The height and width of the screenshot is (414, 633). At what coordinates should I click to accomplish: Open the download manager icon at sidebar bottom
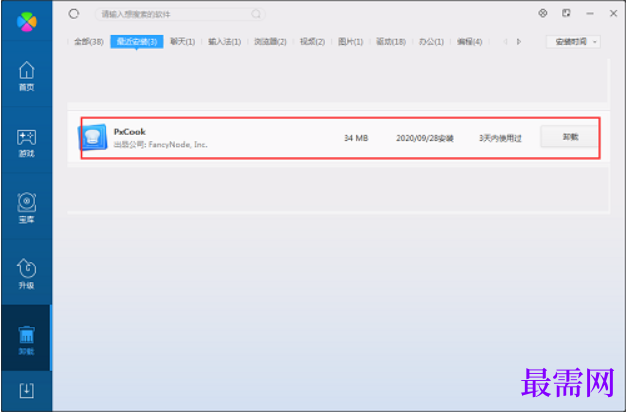coord(27,390)
